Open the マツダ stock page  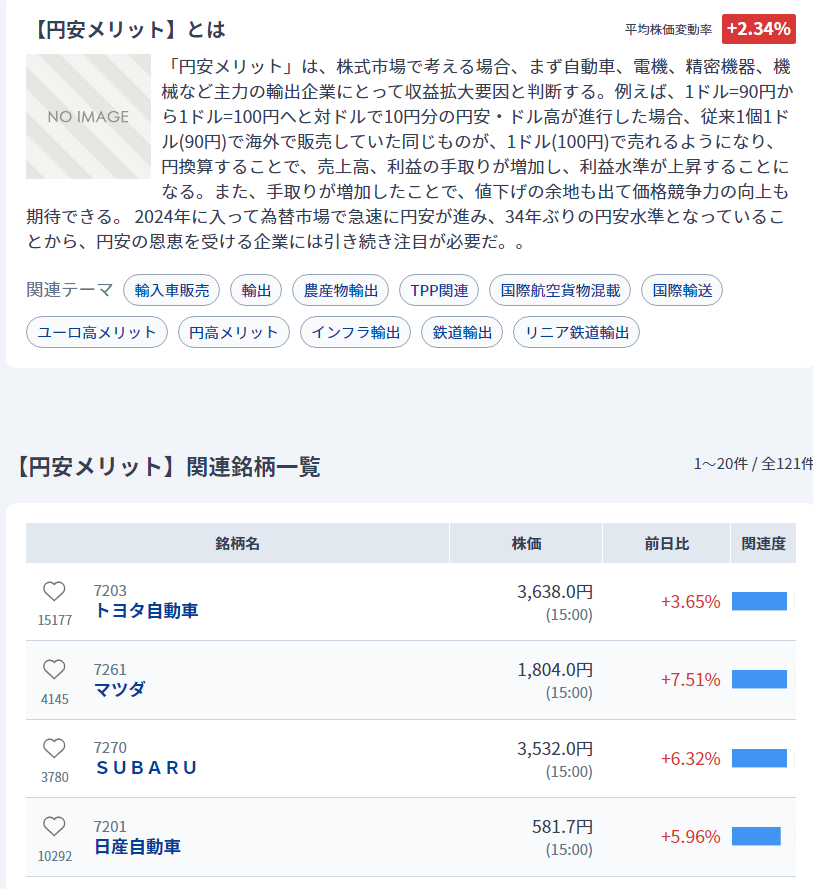tap(120, 689)
